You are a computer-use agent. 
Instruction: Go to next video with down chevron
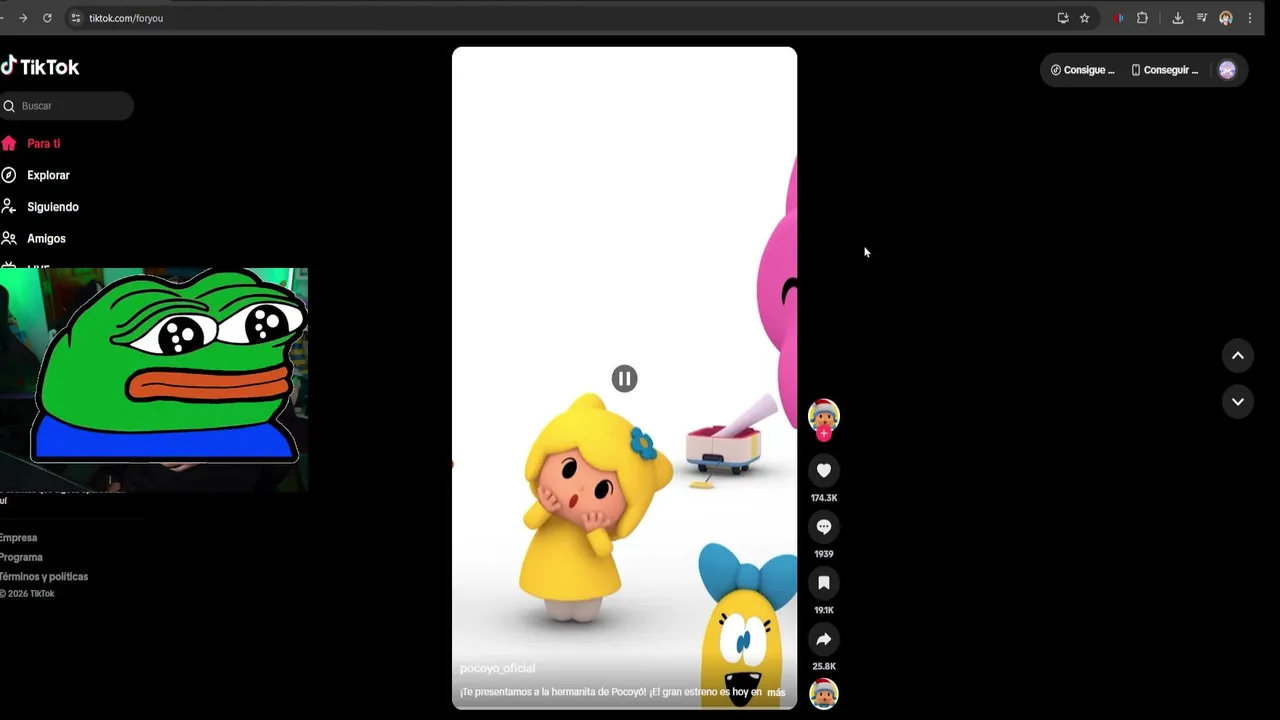[1237, 401]
